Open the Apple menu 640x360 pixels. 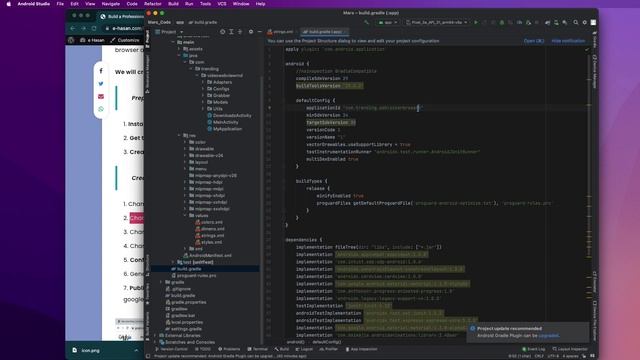9,4
